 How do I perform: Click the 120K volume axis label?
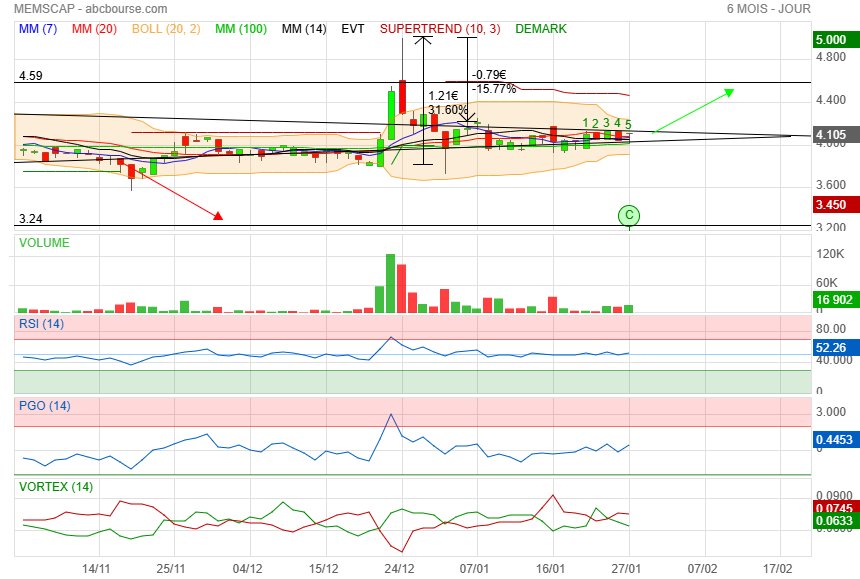830,254
